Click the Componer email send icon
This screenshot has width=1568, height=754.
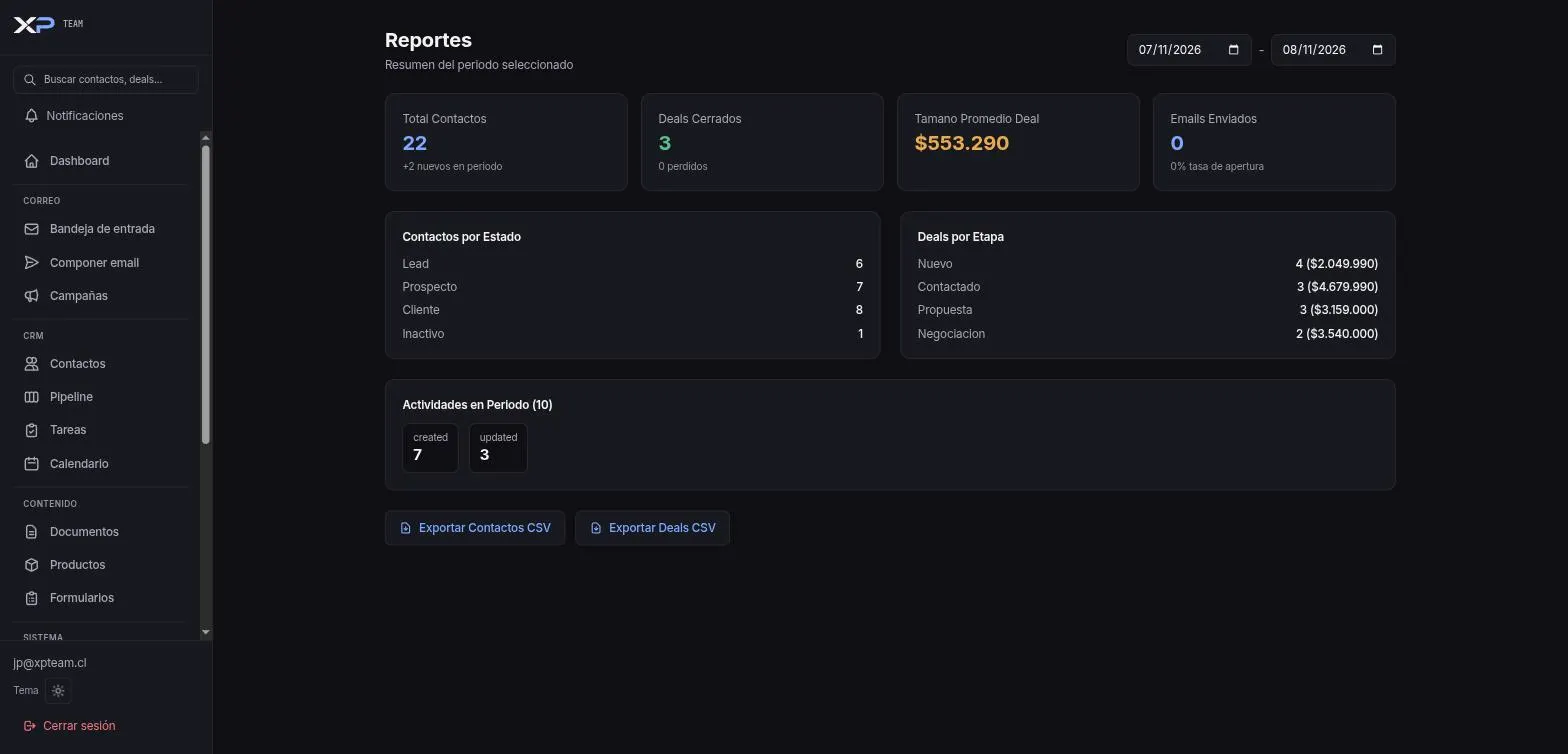(32, 263)
